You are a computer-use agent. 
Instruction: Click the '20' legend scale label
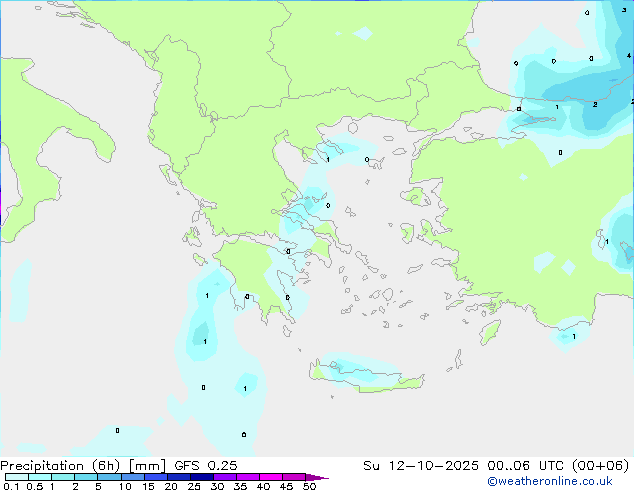(171, 486)
